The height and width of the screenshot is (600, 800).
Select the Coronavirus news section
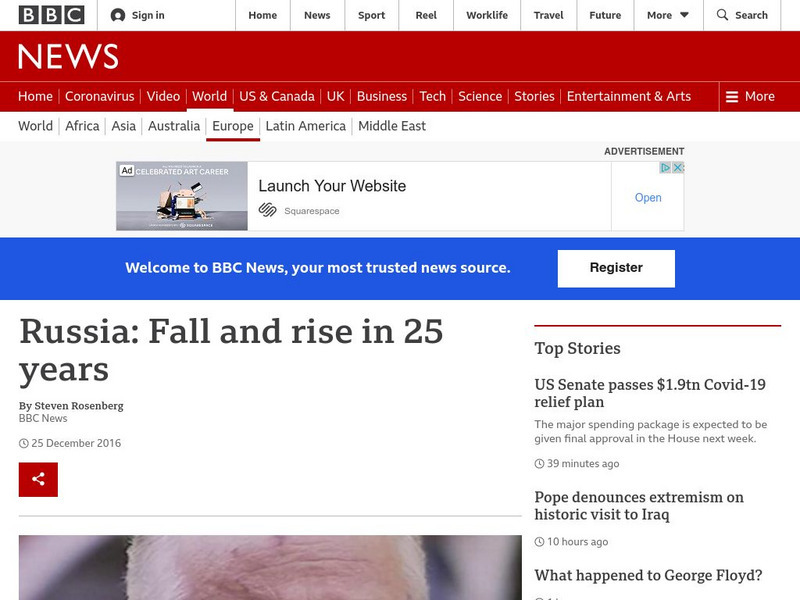click(99, 97)
